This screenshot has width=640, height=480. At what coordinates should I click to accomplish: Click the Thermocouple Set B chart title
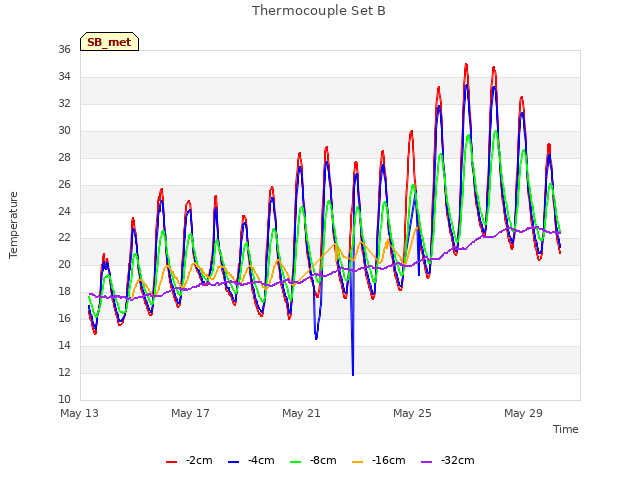[x=319, y=11]
